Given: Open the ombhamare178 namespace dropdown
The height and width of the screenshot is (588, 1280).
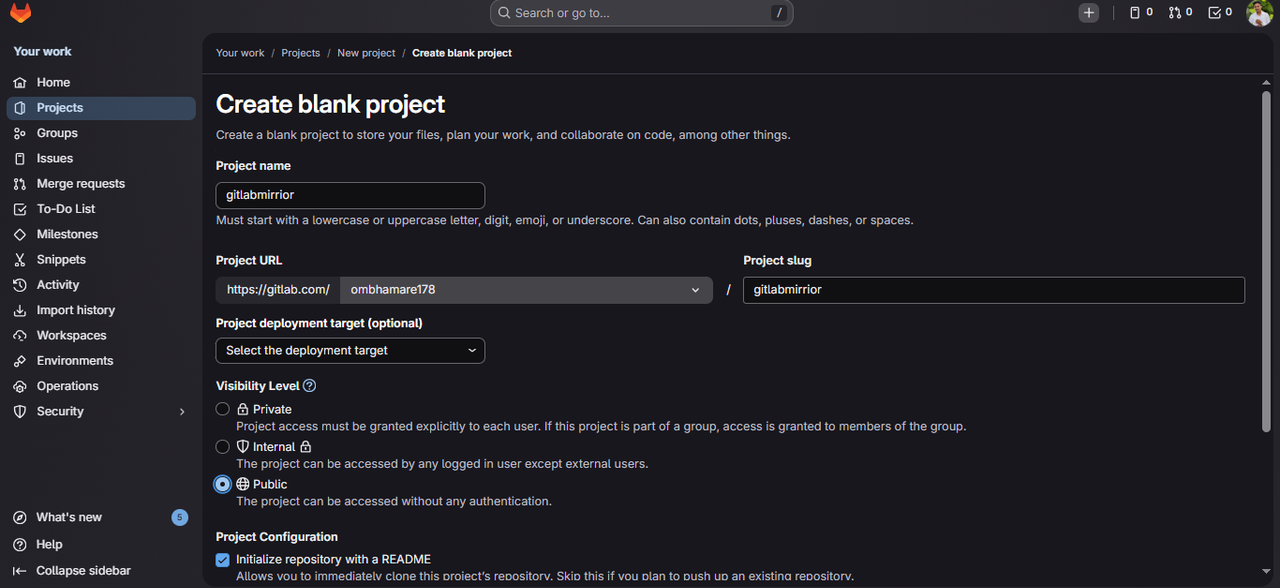Looking at the screenshot, I should (526, 290).
